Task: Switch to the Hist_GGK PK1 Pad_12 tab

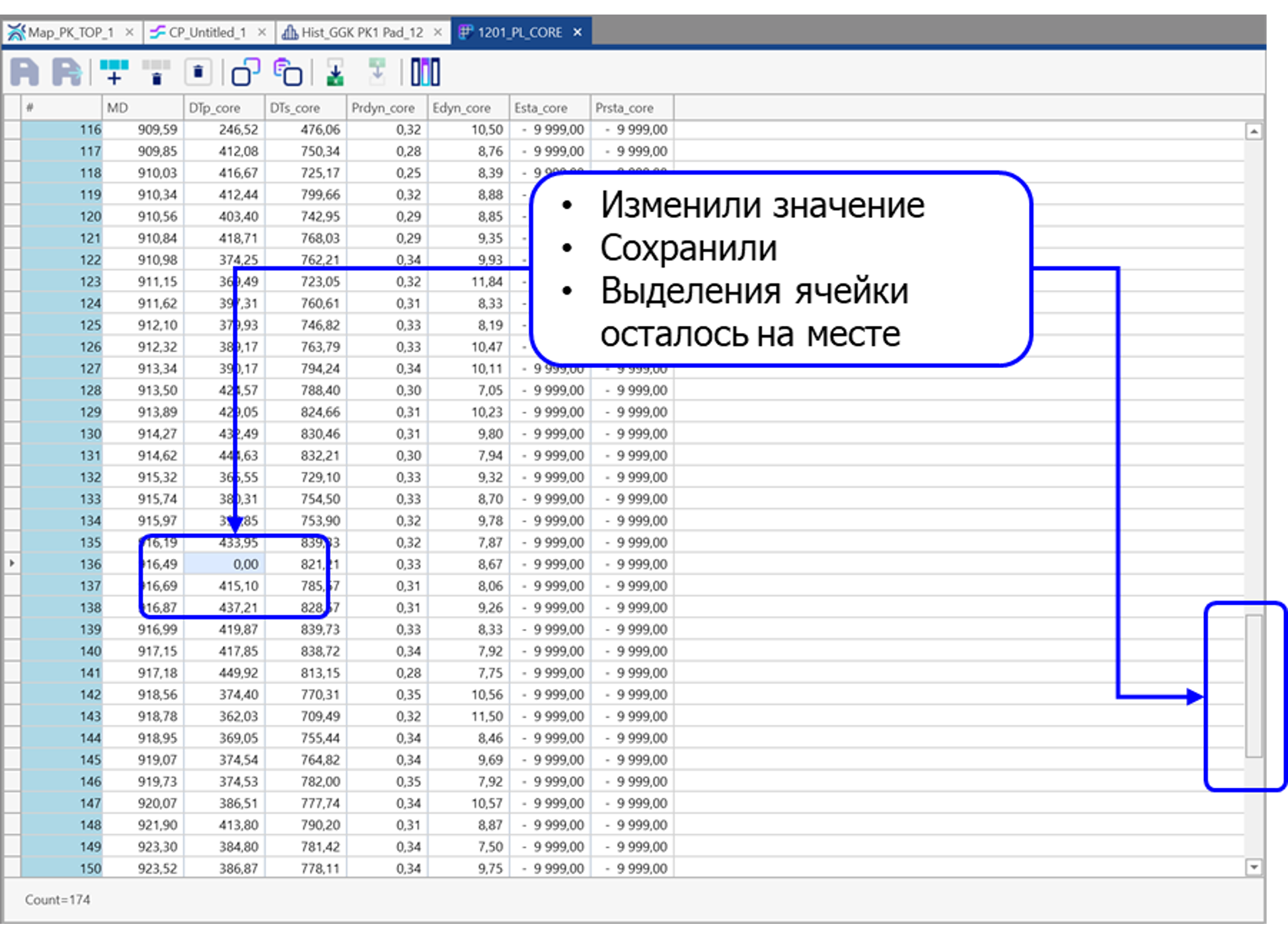Action: click(362, 32)
